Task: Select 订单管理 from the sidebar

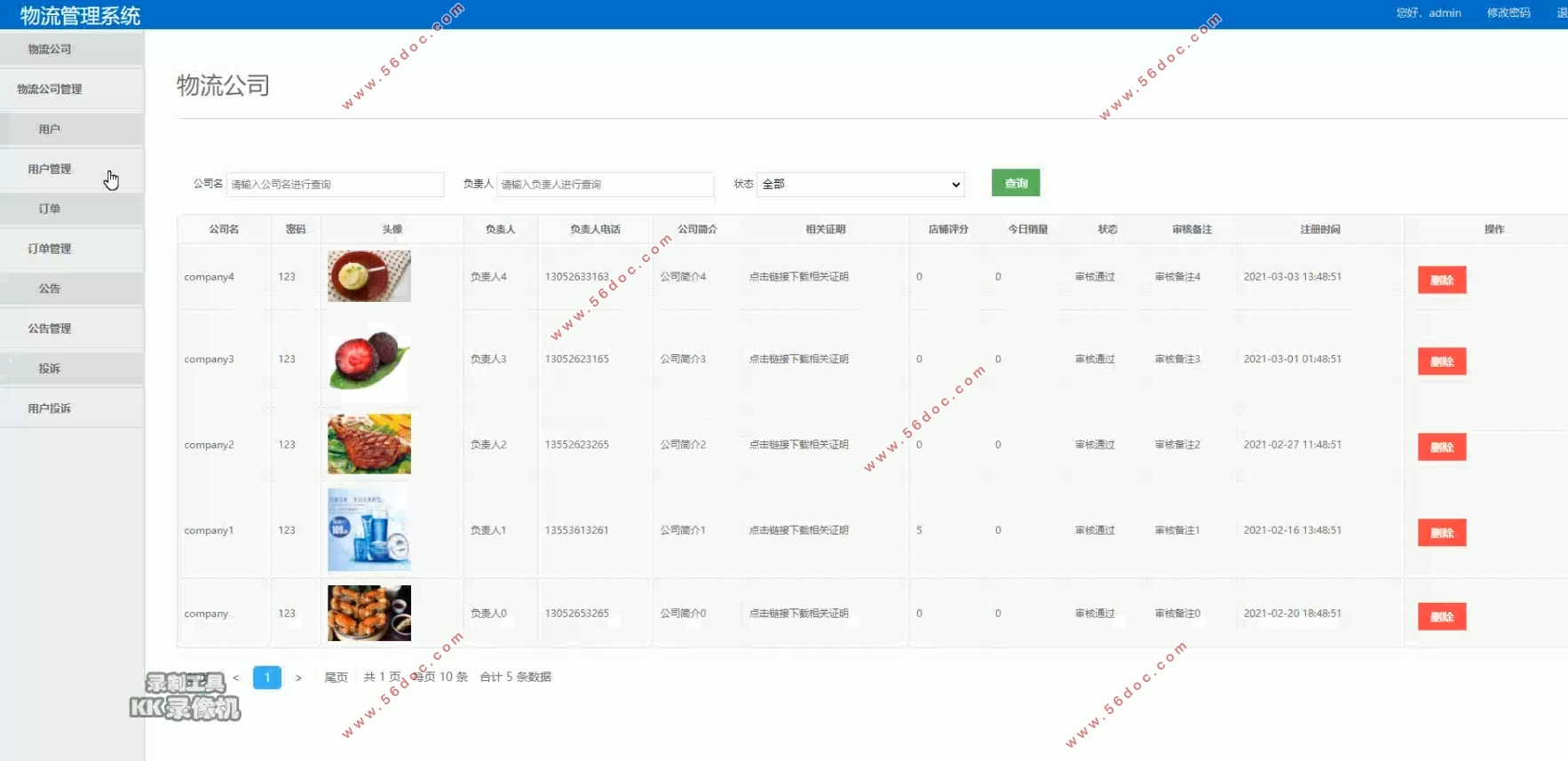Action: coord(50,249)
